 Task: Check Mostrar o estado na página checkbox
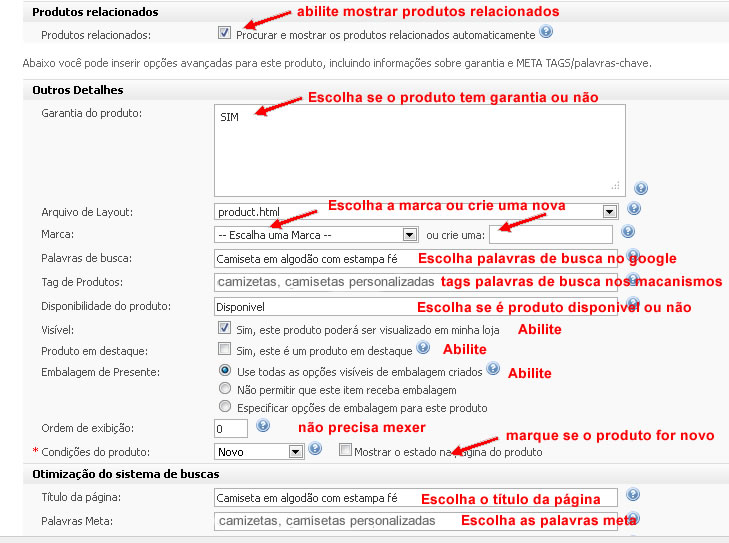coord(345,451)
